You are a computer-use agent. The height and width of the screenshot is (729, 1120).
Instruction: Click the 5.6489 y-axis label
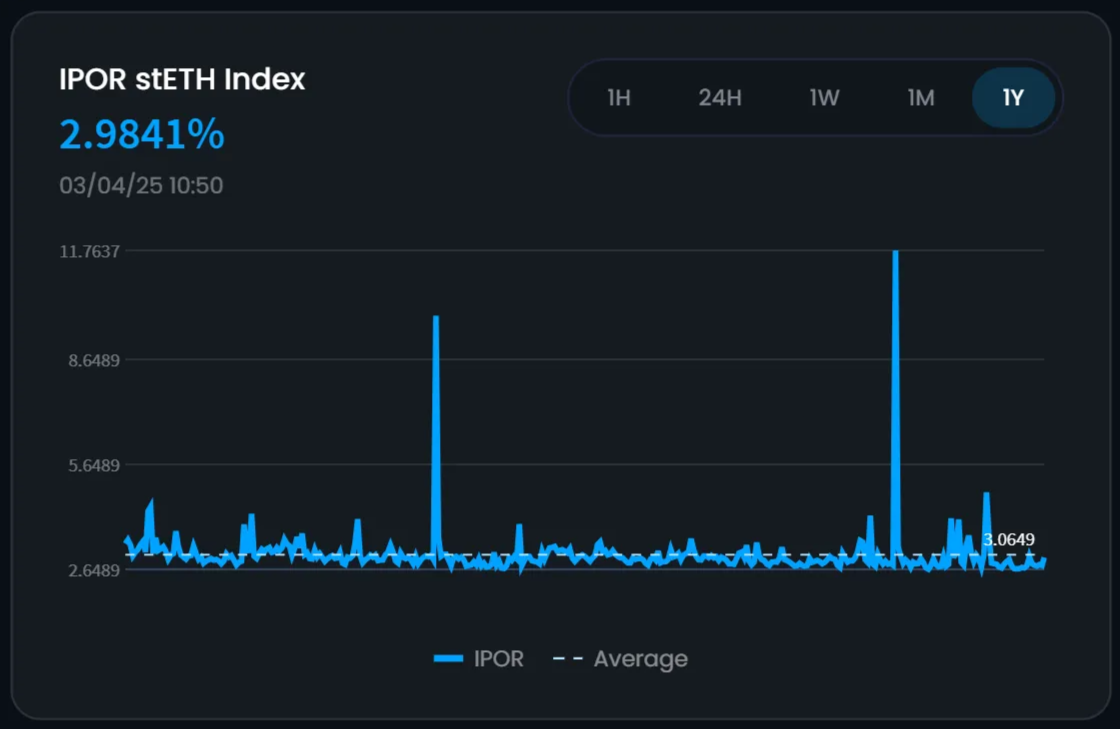tap(94, 466)
